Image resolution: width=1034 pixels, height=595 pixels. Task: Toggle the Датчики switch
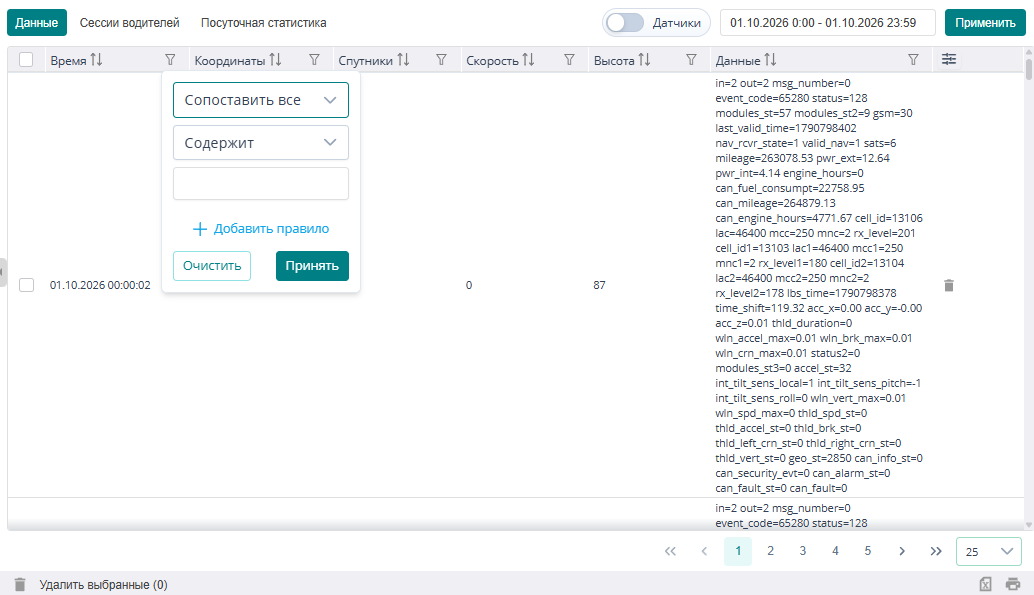625,23
